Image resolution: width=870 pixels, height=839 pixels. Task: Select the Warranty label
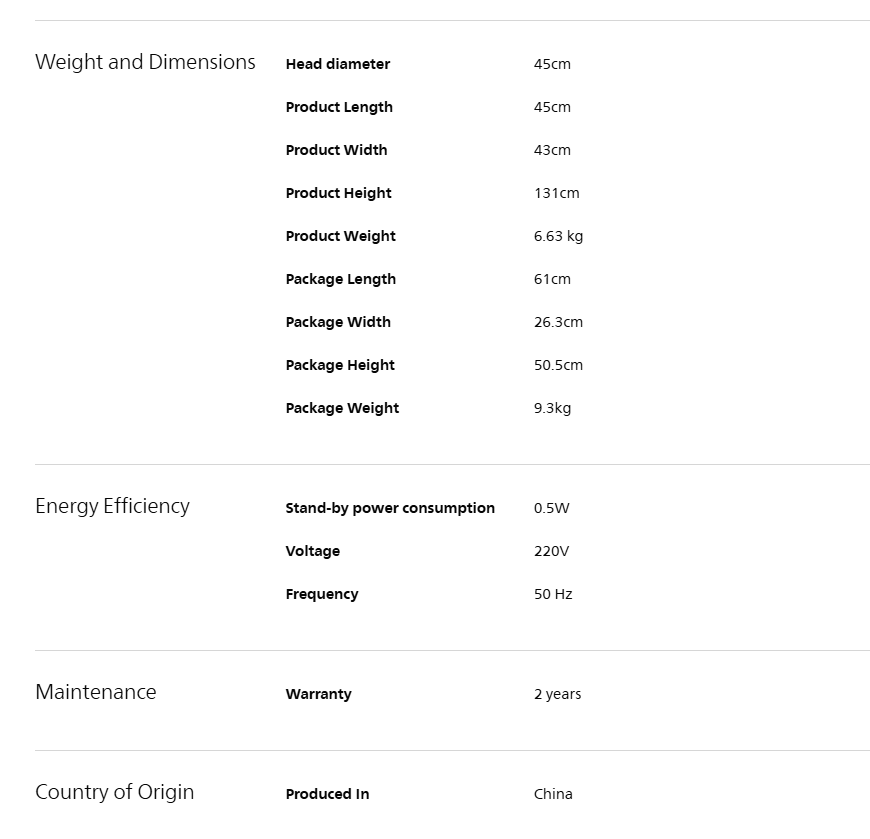tap(318, 694)
